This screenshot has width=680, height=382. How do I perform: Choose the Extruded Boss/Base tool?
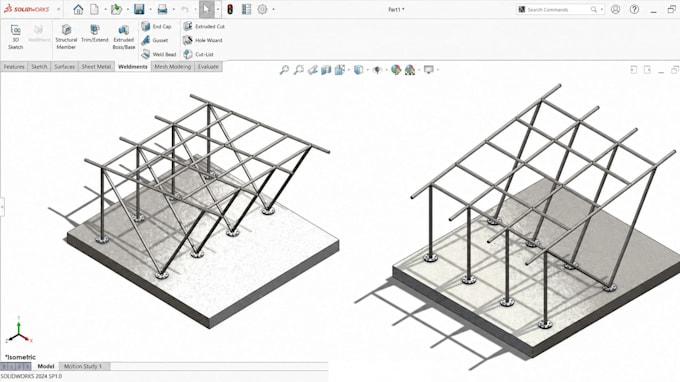tap(124, 36)
